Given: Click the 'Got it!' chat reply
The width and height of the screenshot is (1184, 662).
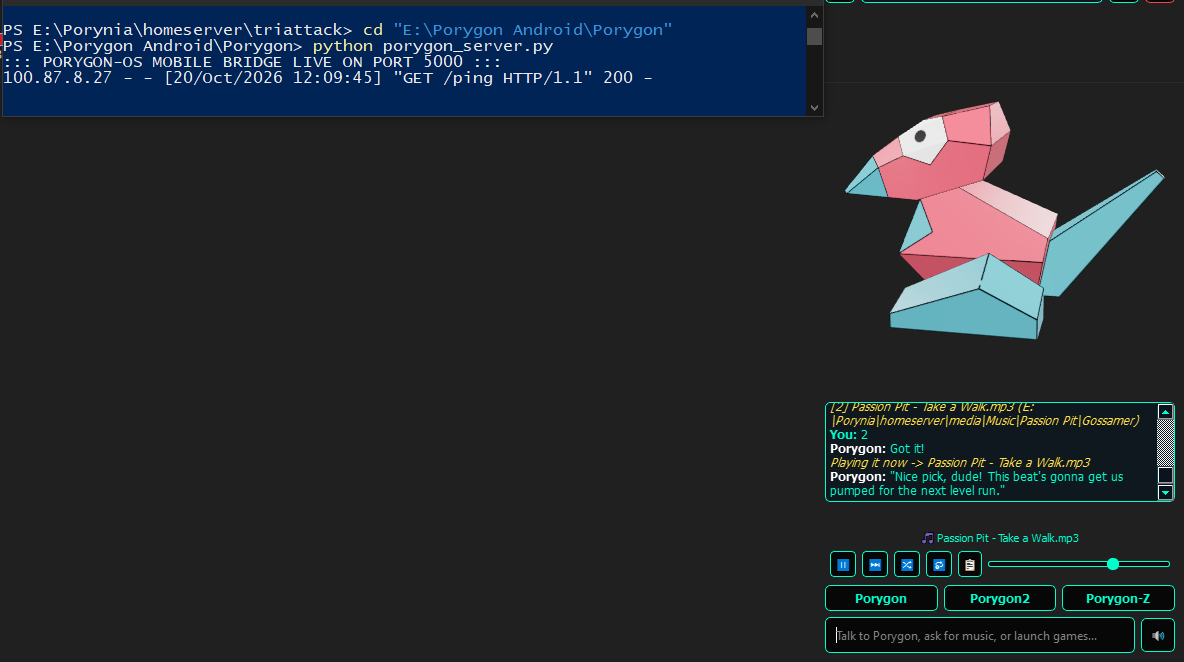Looking at the screenshot, I should click(907, 448).
